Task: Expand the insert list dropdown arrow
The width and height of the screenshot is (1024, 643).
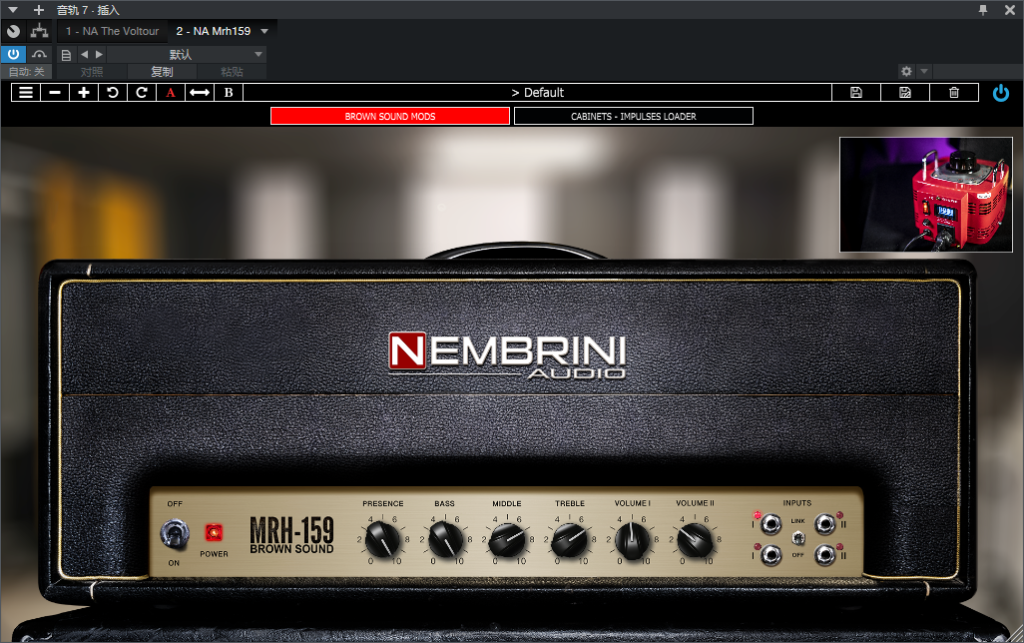Action: pos(264,31)
